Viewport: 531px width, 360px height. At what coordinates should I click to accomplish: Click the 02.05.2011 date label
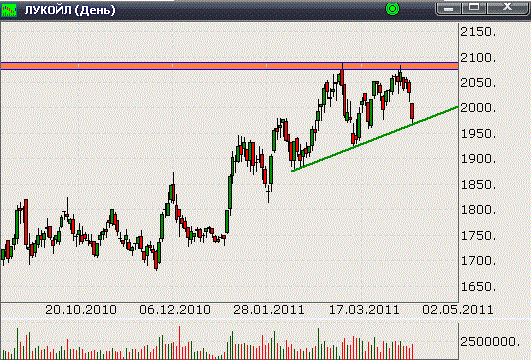point(458,310)
